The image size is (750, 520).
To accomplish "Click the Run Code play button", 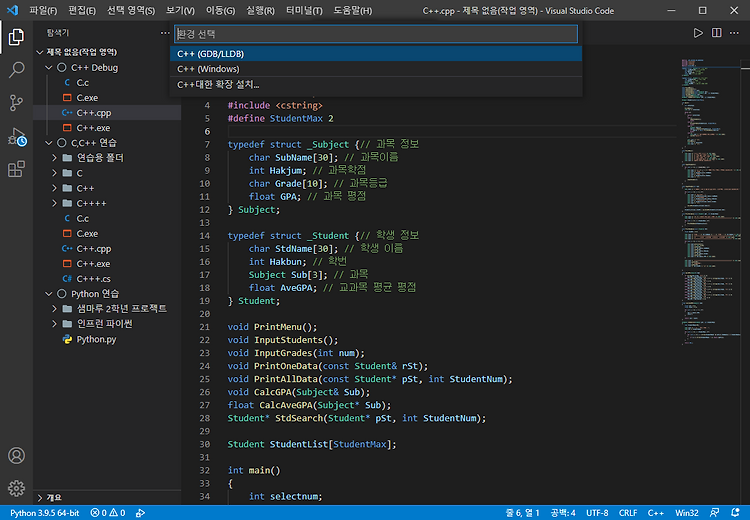I will coord(698,33).
